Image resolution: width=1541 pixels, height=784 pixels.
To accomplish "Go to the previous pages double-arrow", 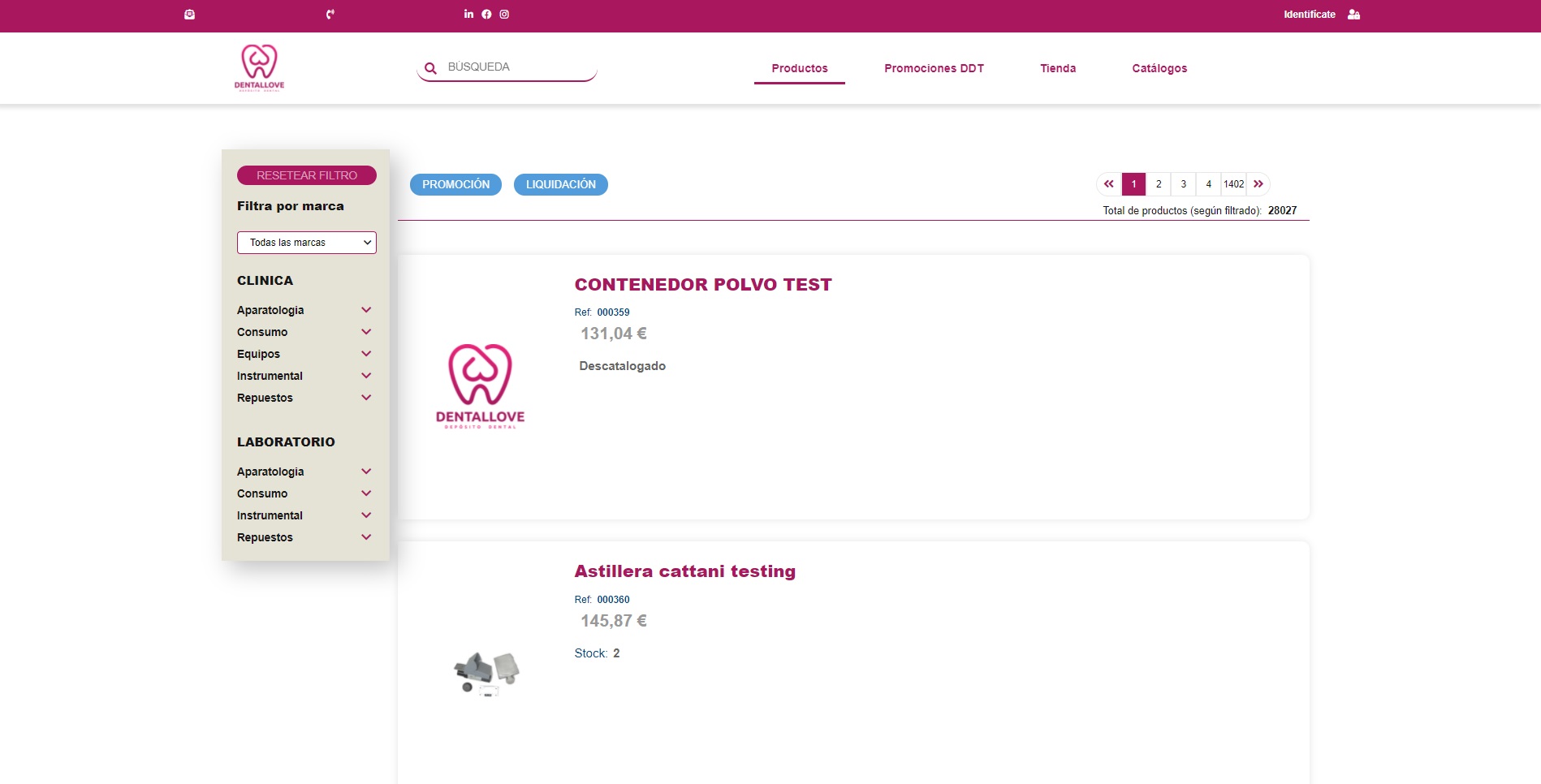I will click(x=1109, y=184).
